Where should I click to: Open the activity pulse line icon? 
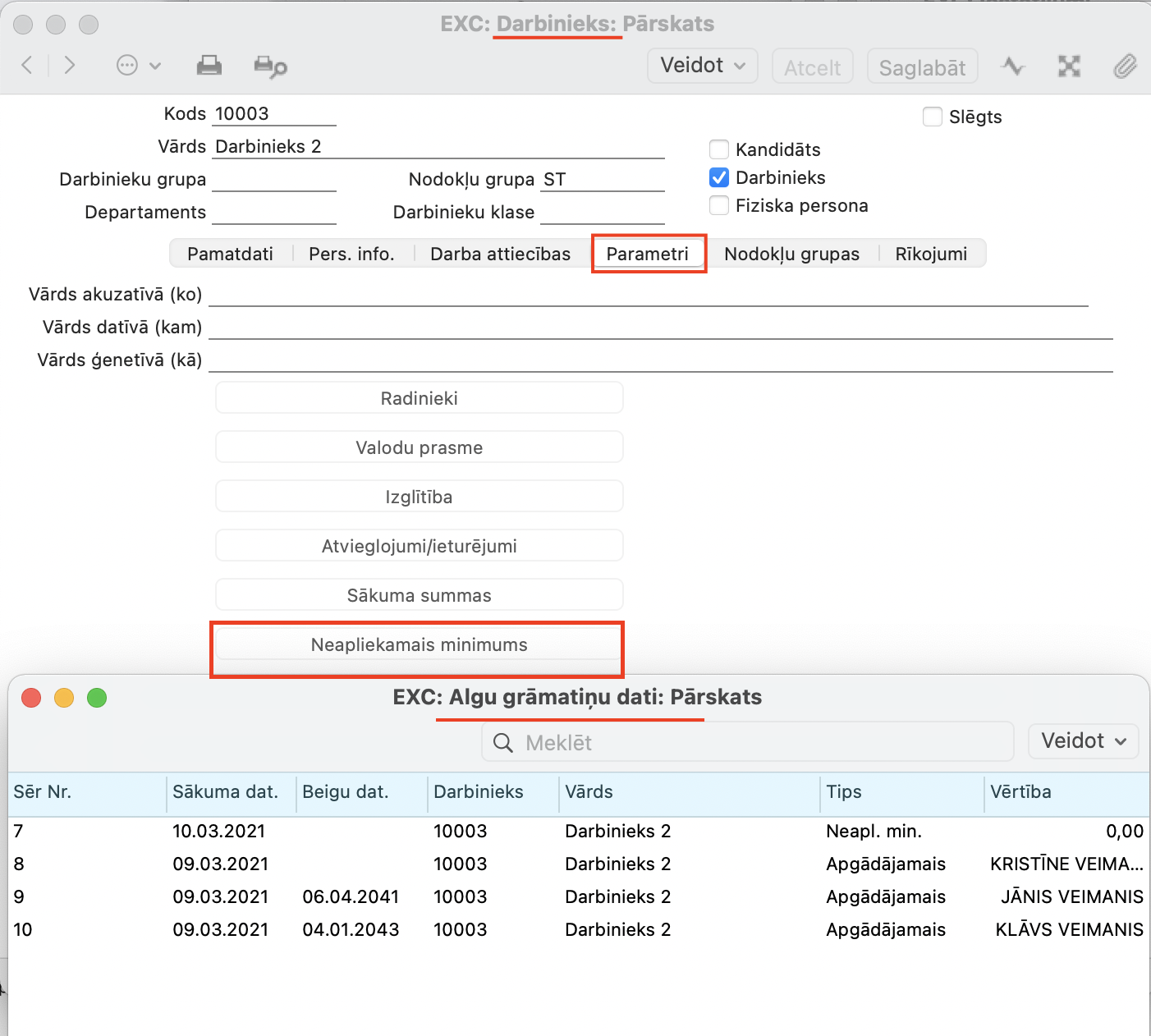tap(1012, 66)
